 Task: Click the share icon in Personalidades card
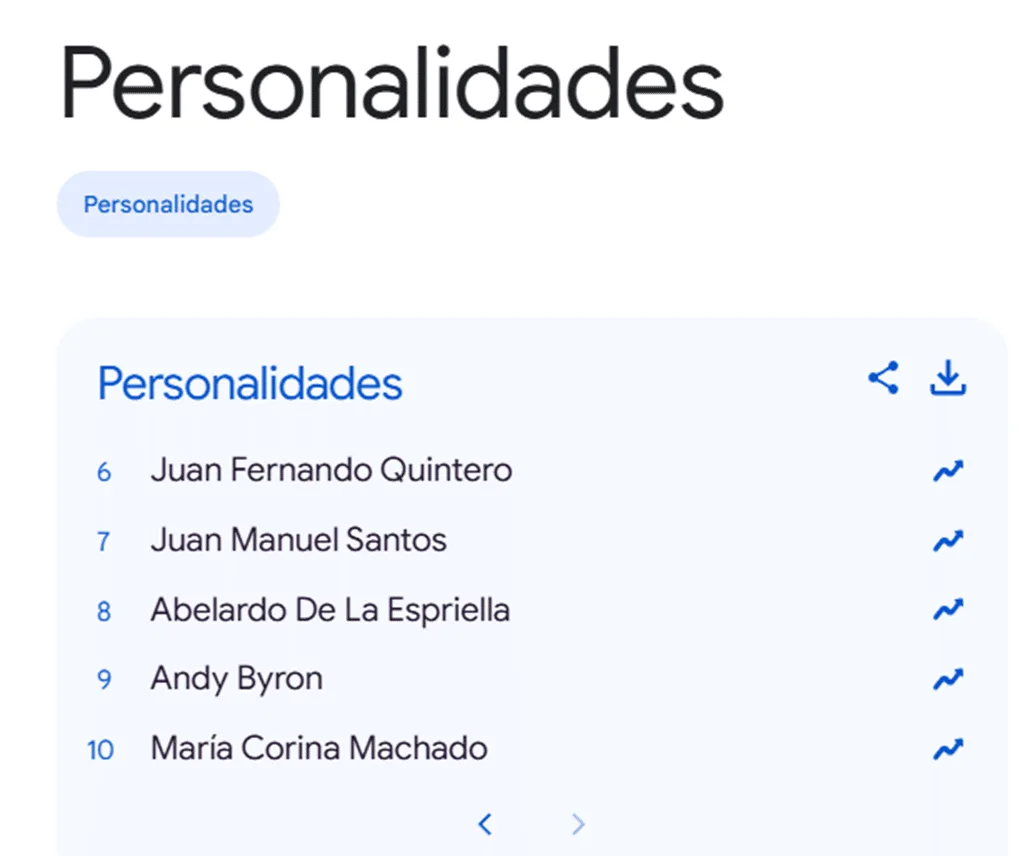(883, 378)
